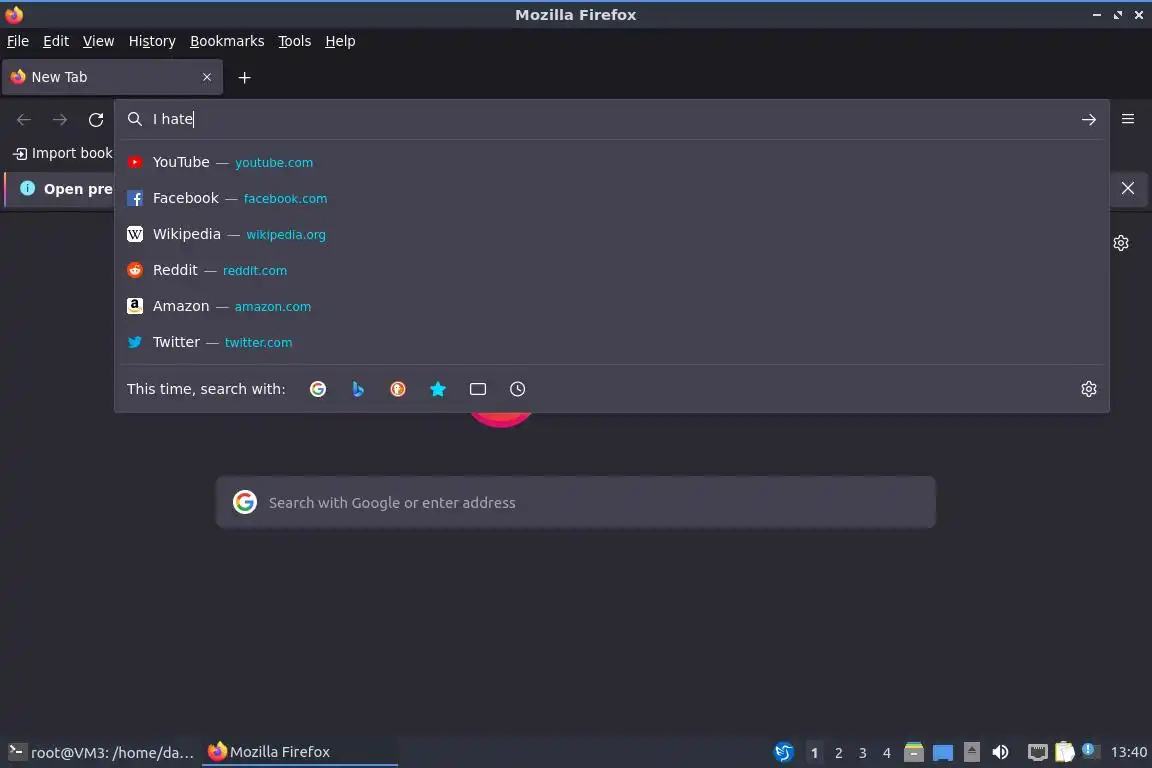Select the Amazon suggestion
Image resolution: width=1152 pixels, height=768 pixels.
[611, 306]
